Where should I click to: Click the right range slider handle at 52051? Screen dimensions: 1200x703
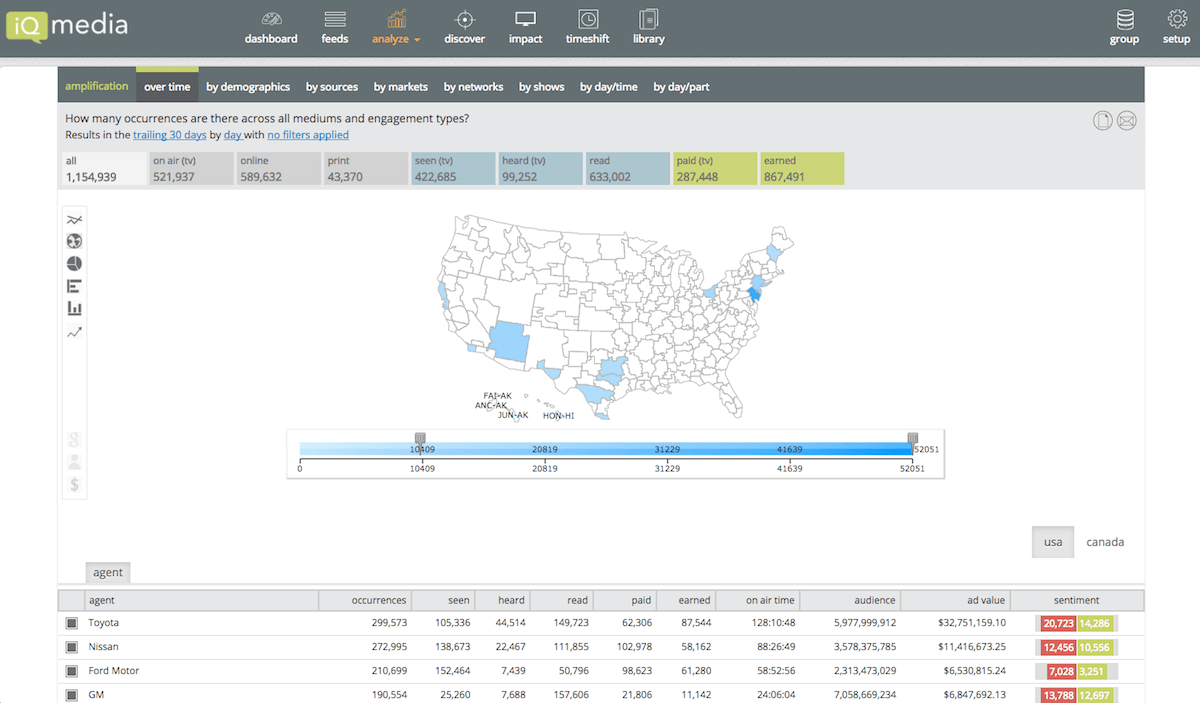click(x=912, y=438)
